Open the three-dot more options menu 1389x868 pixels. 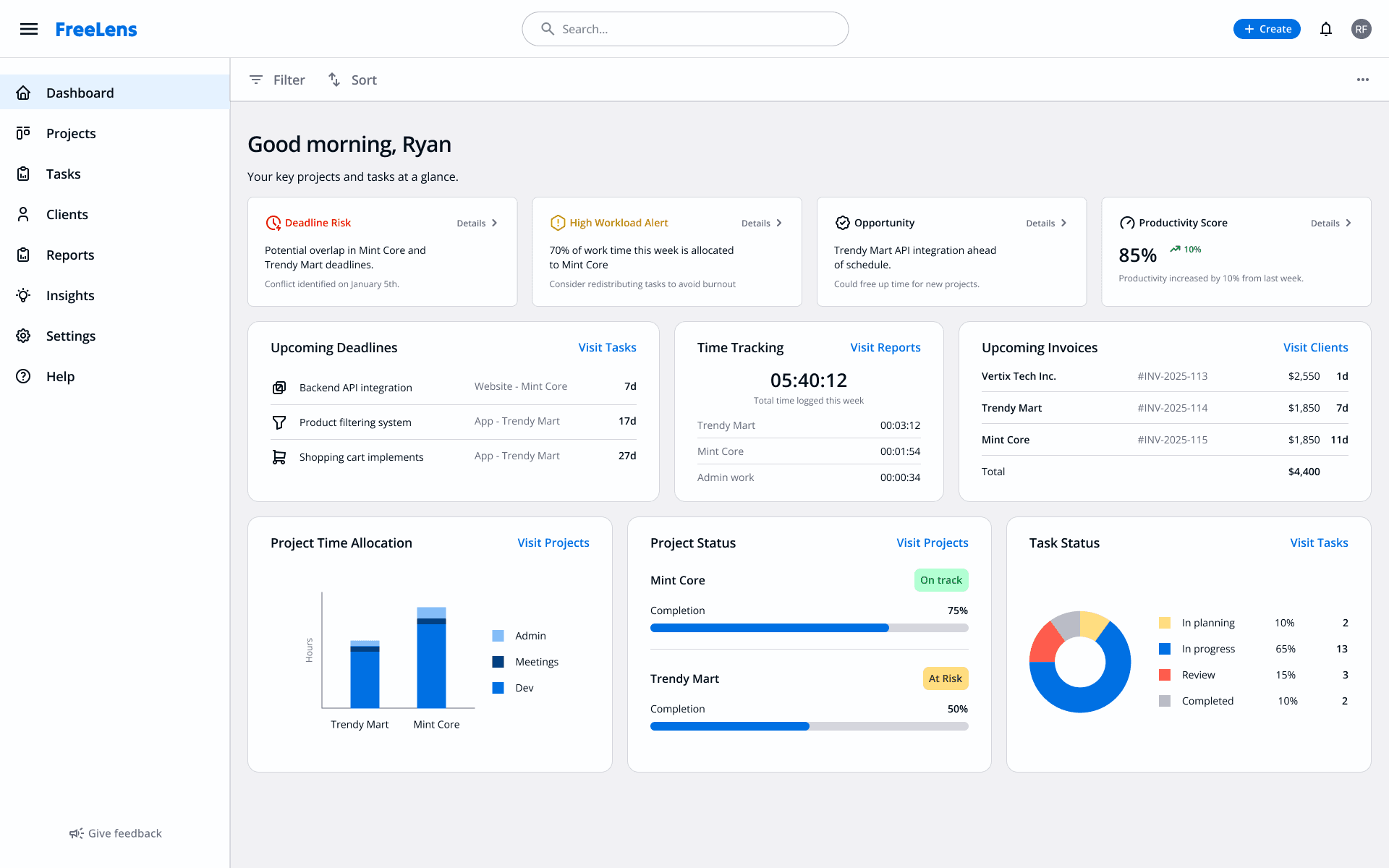tap(1362, 80)
